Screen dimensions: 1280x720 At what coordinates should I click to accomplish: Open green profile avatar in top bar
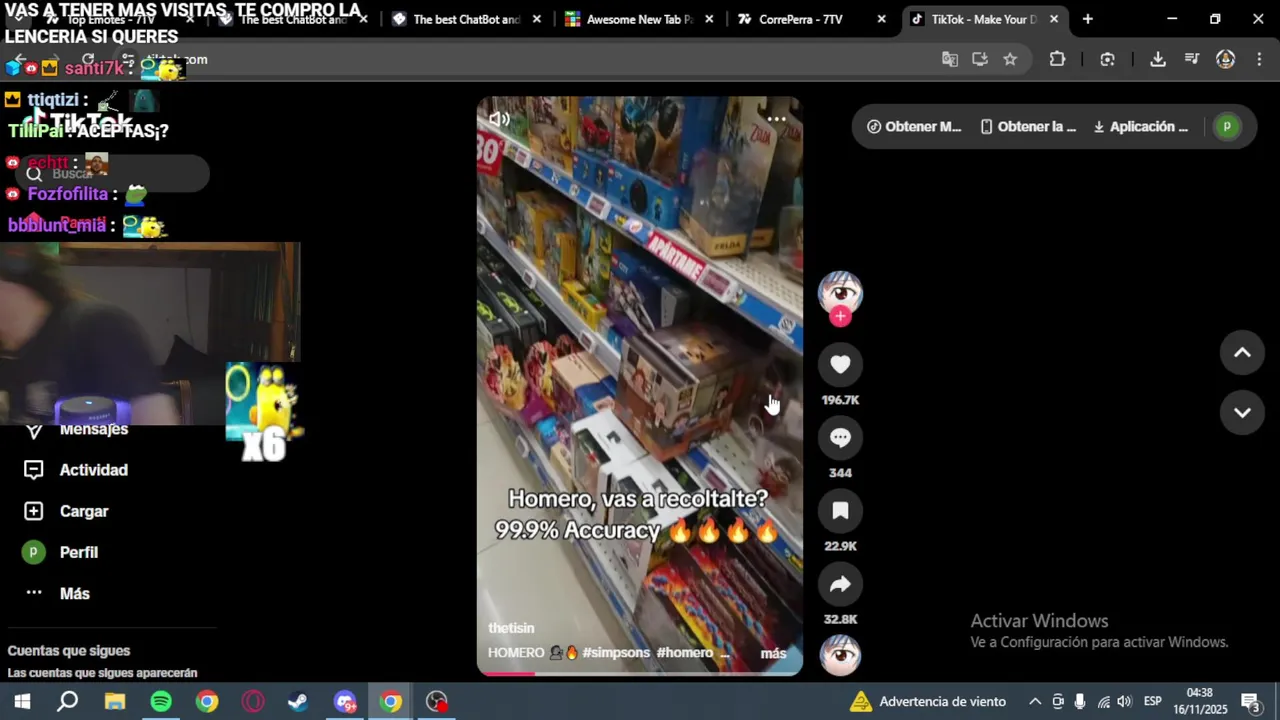(x=1227, y=127)
